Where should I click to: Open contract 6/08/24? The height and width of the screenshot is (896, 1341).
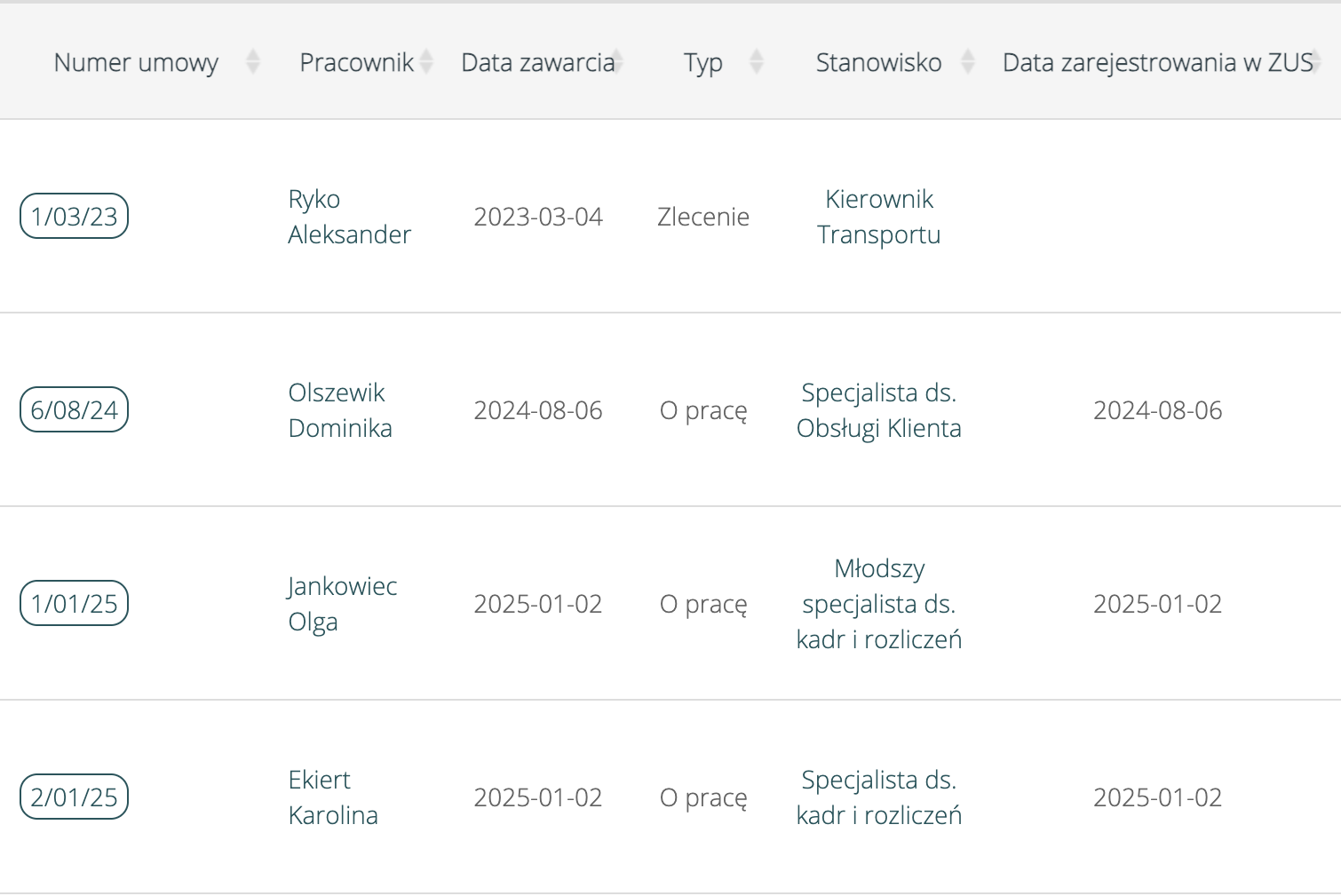pyautogui.click(x=74, y=409)
